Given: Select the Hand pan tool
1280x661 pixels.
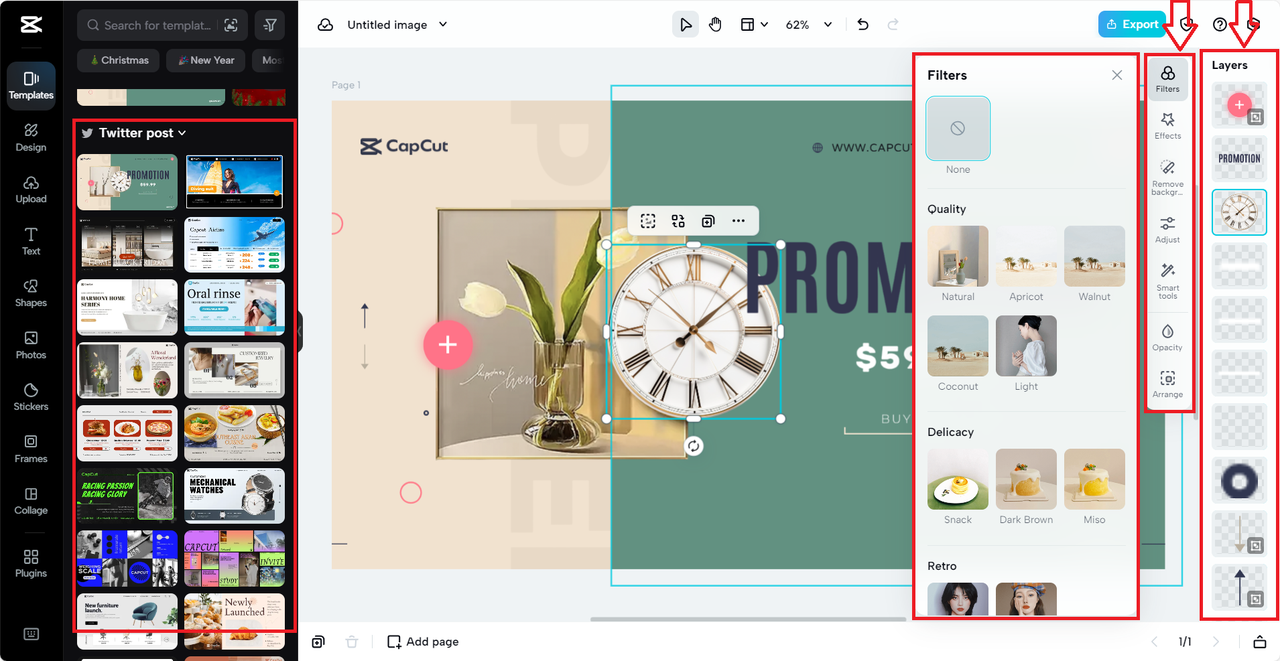Looking at the screenshot, I should click(716, 25).
